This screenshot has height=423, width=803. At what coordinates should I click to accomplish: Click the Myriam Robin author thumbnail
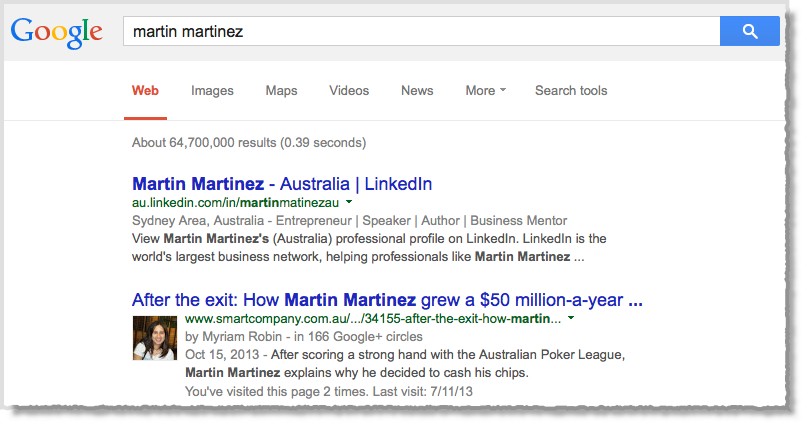(155, 337)
